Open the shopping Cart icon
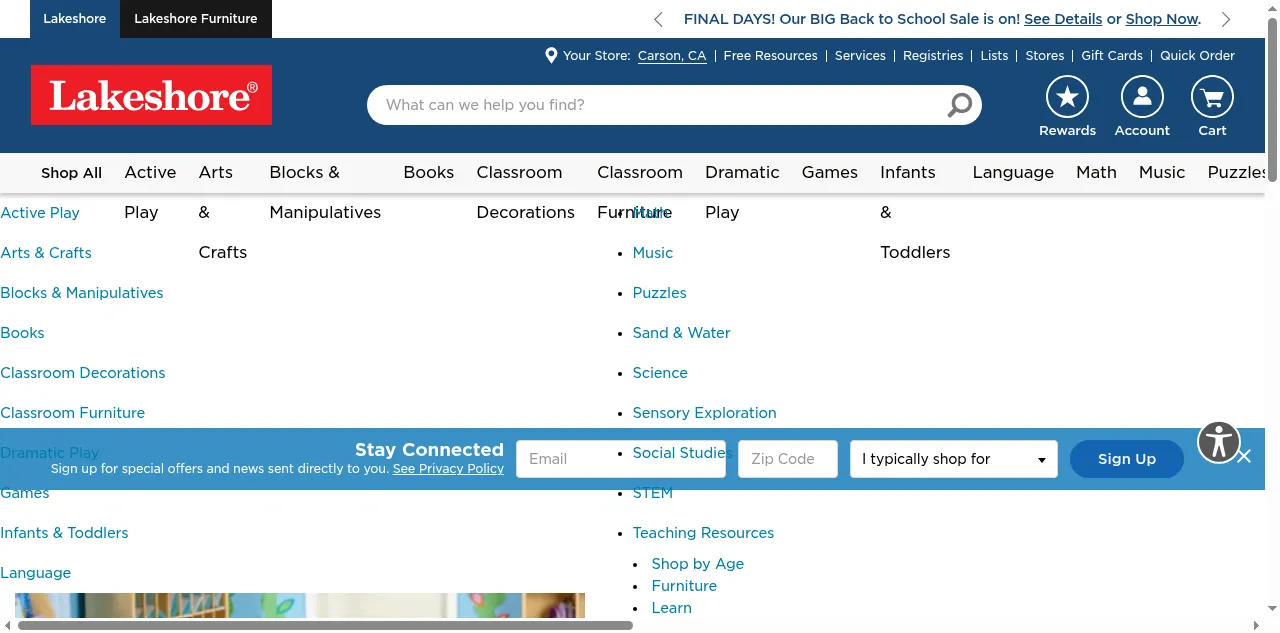Screen dimensions: 1280x633 [x=1212, y=97]
